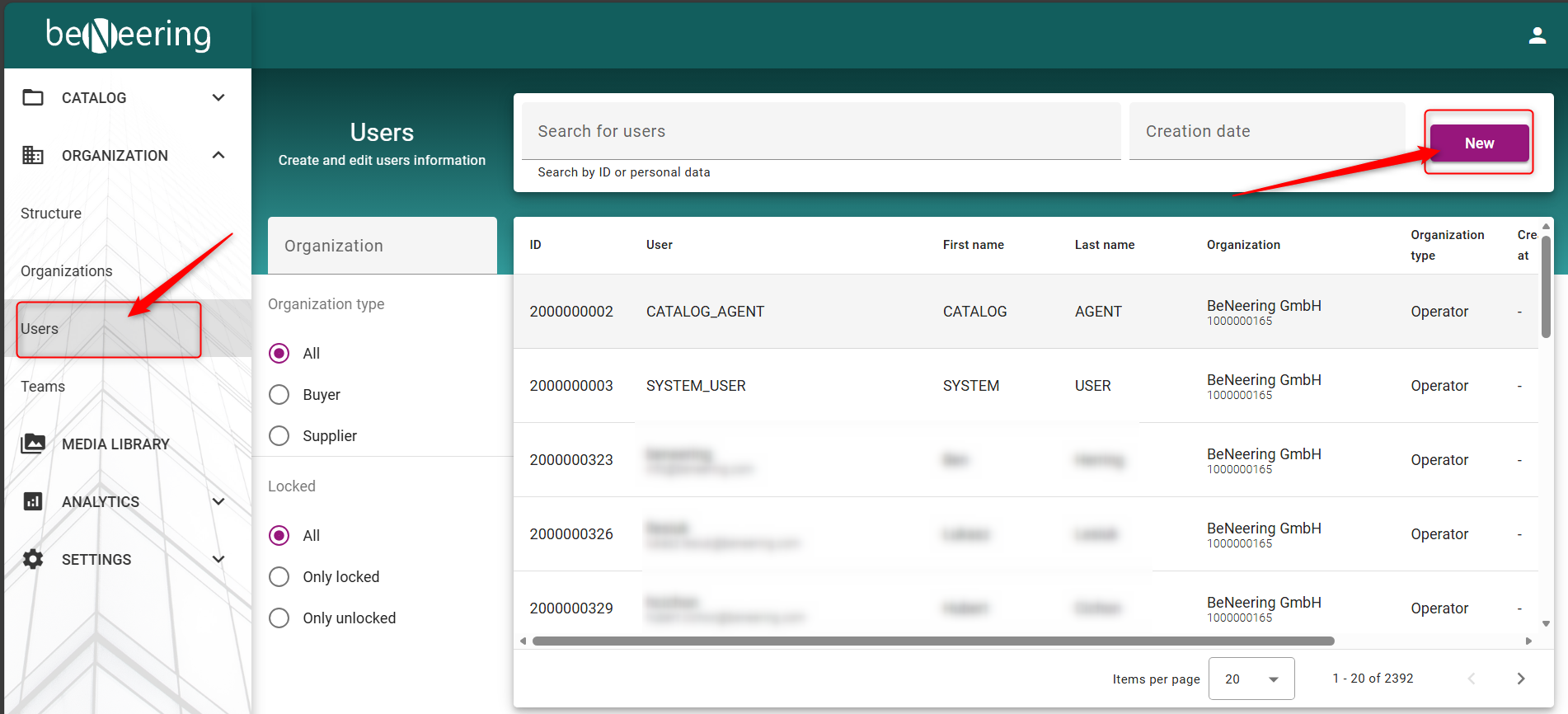Image resolution: width=1568 pixels, height=714 pixels.
Task: Collapse the Organization menu section
Action: [x=218, y=155]
